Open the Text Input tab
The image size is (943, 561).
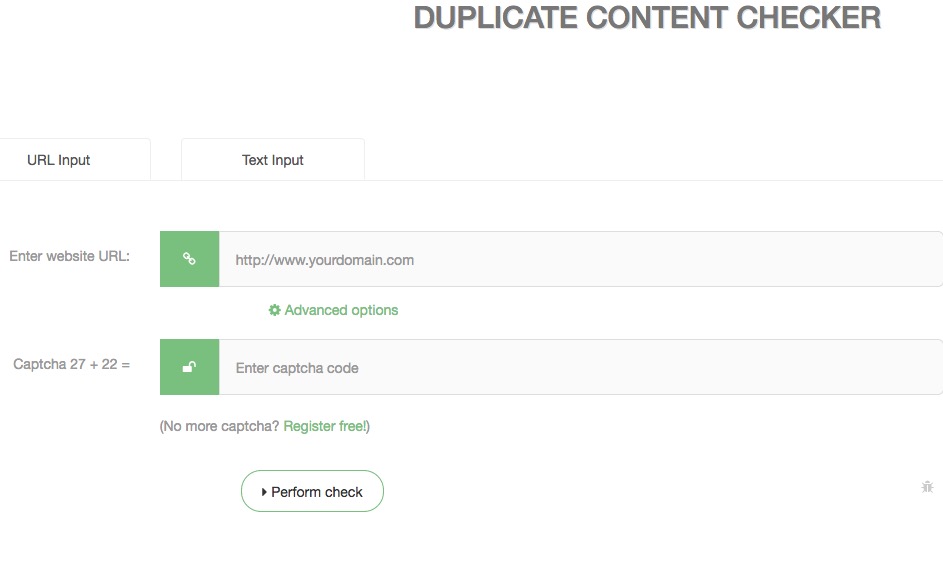point(272,160)
